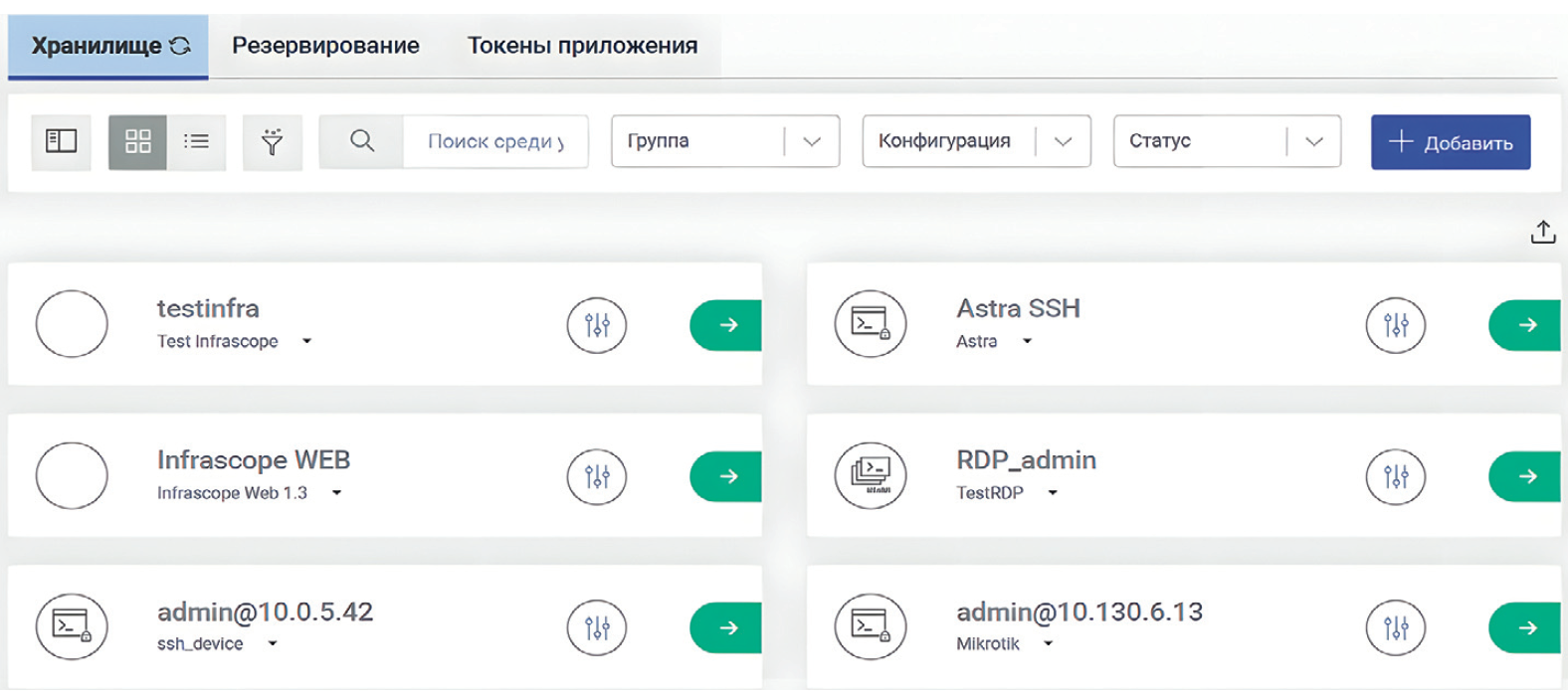
Task: Open the Токены приложения tab
Action: coord(582,46)
